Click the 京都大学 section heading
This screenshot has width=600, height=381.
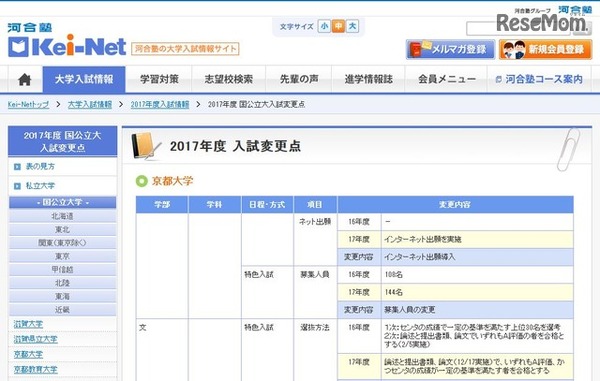point(172,181)
